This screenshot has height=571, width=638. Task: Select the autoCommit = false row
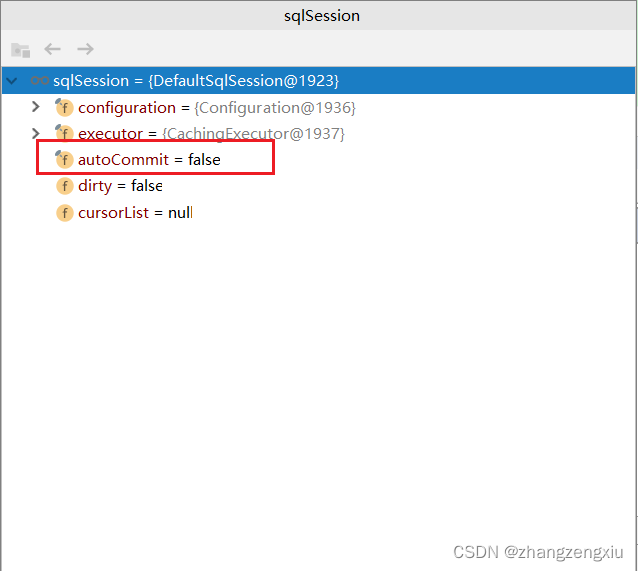point(318,160)
